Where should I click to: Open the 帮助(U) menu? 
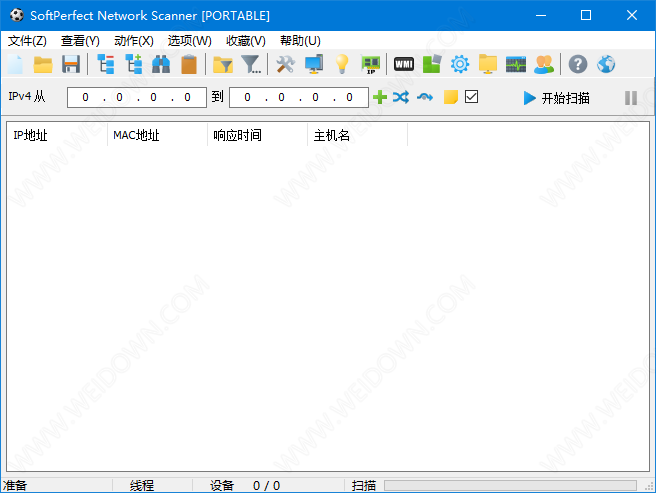tap(300, 41)
